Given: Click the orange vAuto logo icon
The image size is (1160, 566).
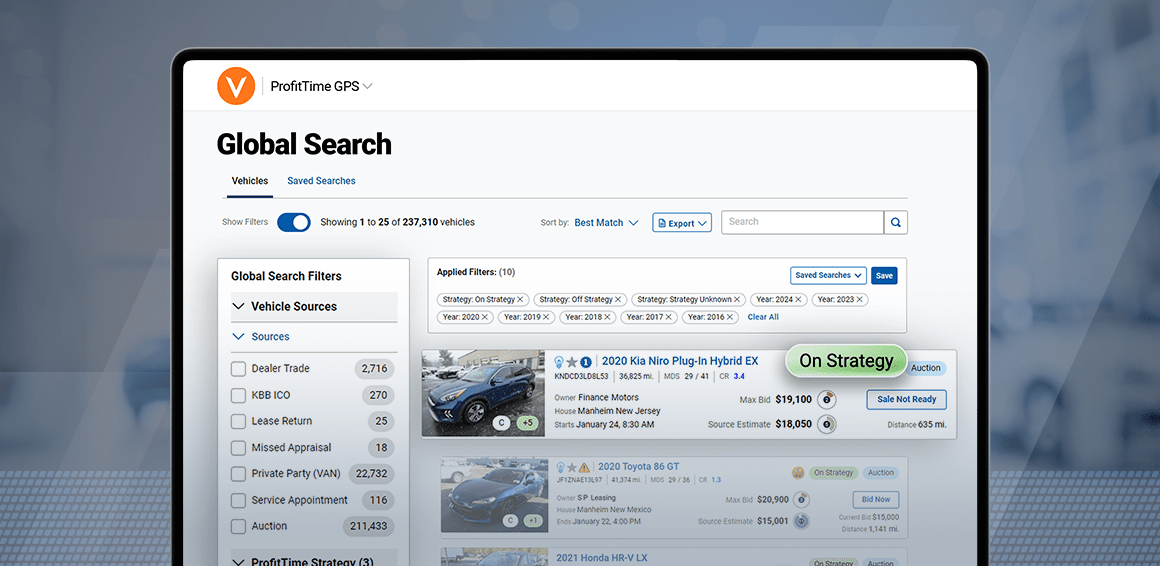Looking at the screenshot, I should 236,86.
